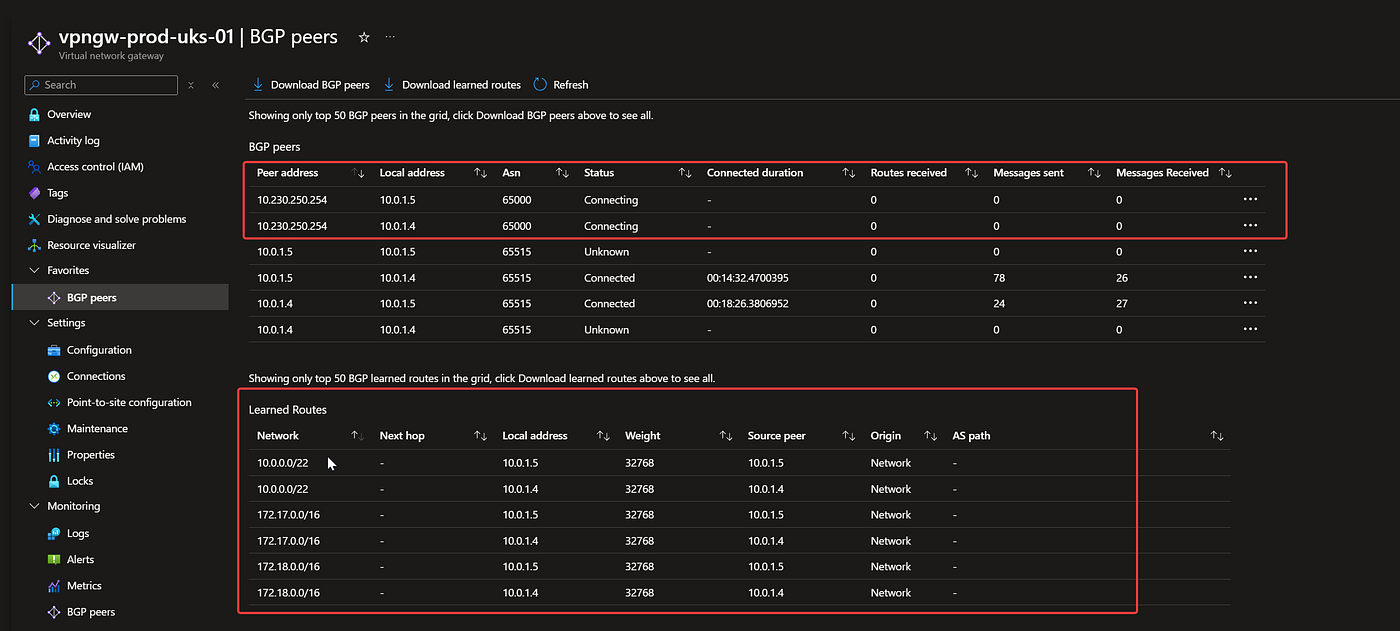This screenshot has height=631, width=1400.
Task: Sort learned routes by Next hop
Action: click(x=481, y=436)
